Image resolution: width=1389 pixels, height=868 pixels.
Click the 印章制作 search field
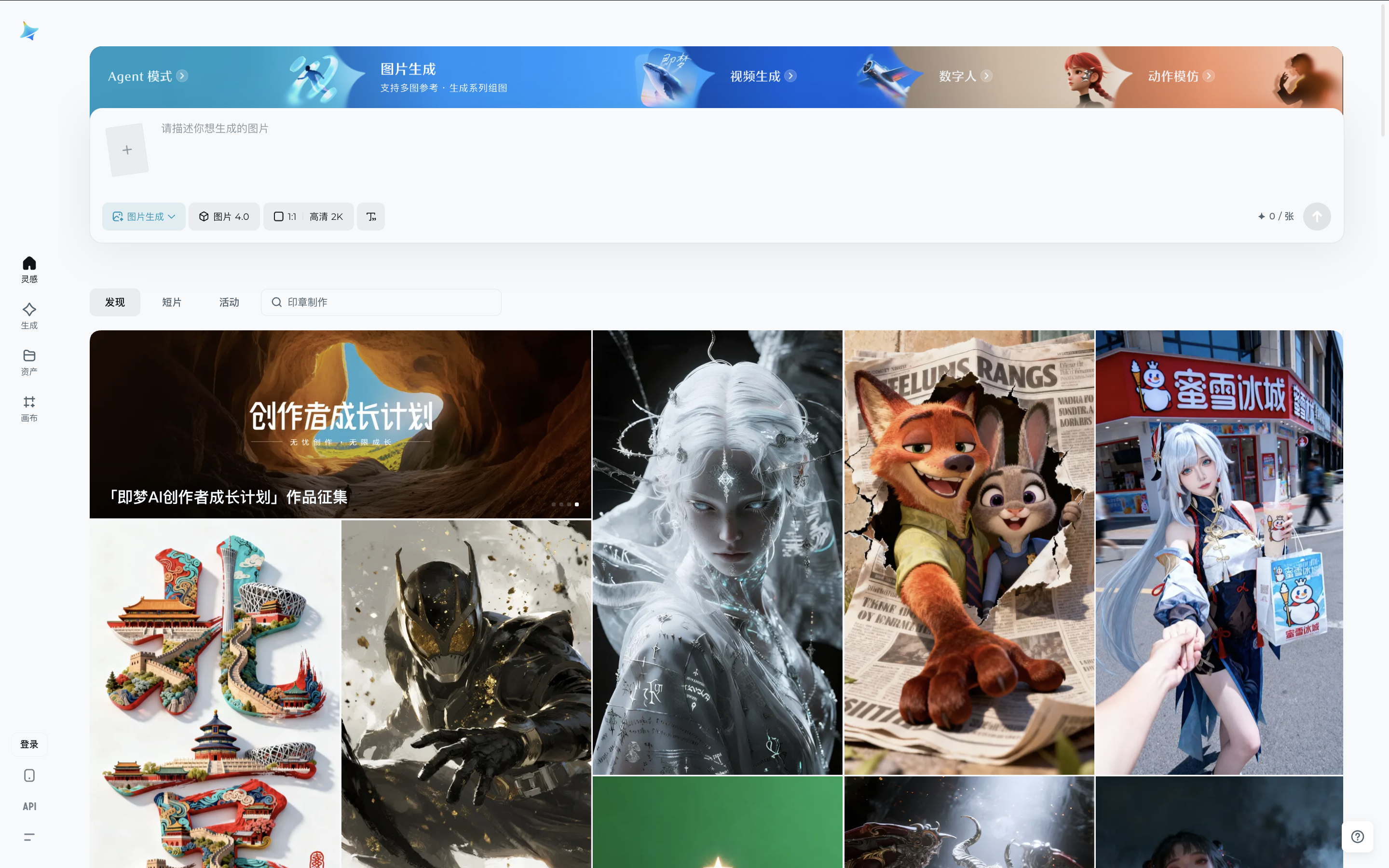[381, 302]
